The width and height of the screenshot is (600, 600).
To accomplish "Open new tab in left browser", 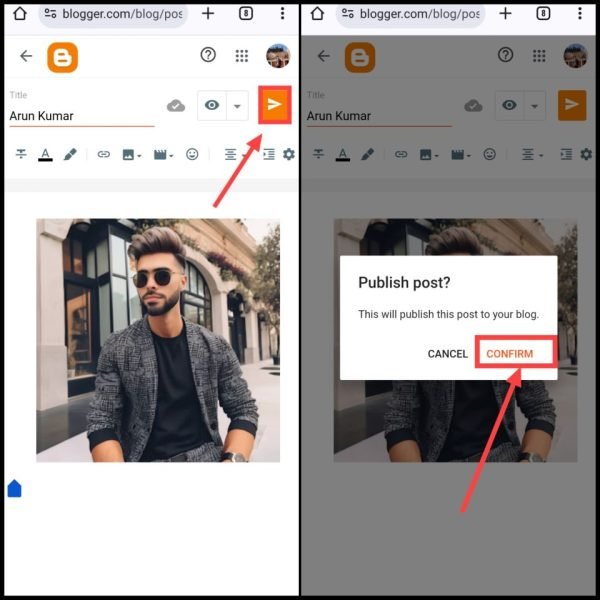I will 208,14.
